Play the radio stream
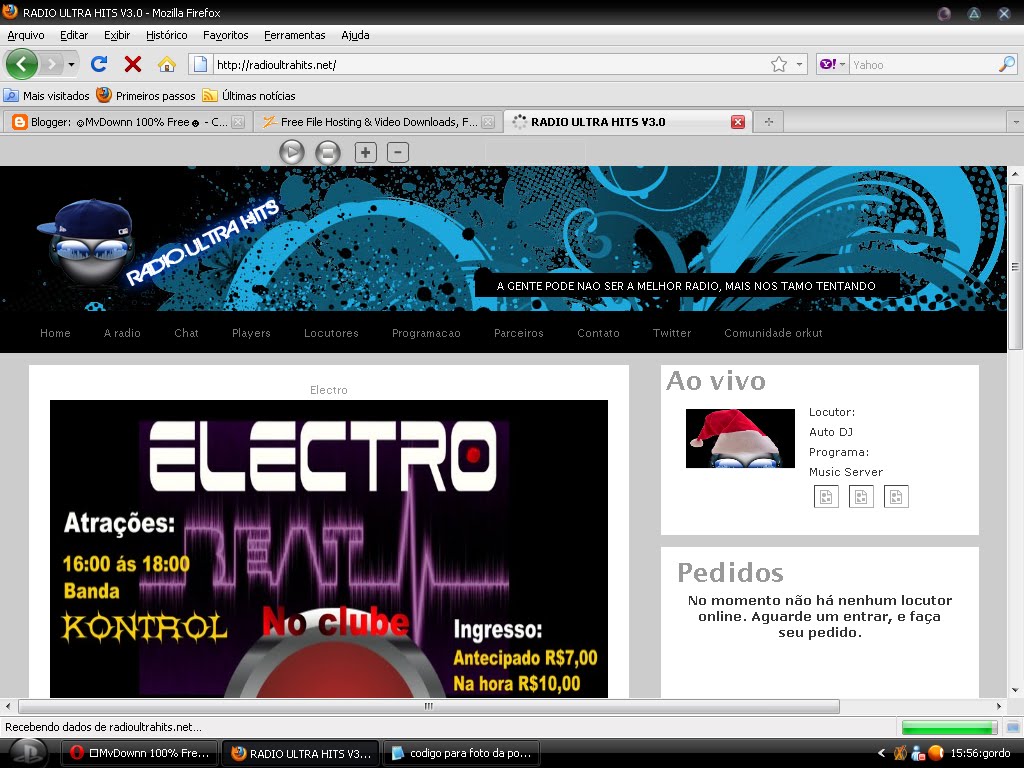The width and height of the screenshot is (1024, 768). click(x=292, y=152)
